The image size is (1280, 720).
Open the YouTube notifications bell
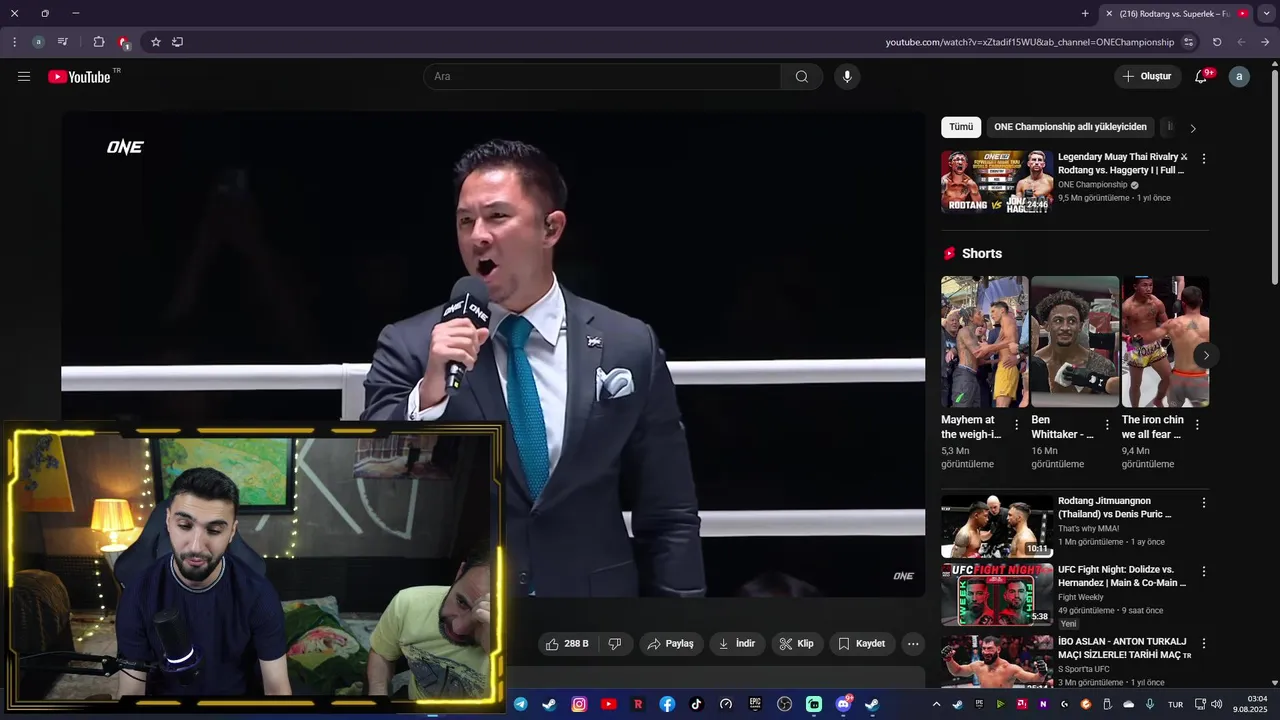click(1201, 77)
